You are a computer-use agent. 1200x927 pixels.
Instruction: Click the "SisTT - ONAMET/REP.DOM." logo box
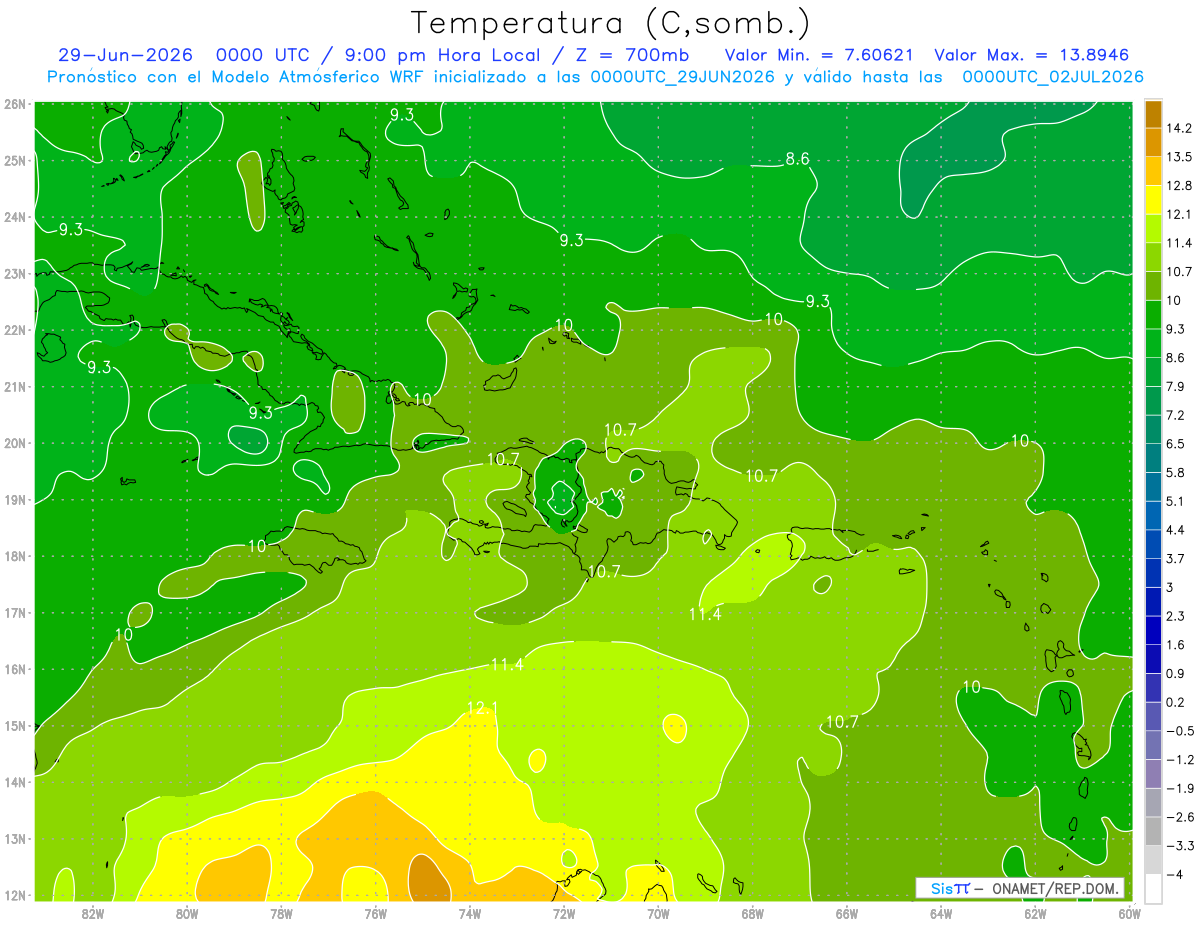coord(1019,888)
